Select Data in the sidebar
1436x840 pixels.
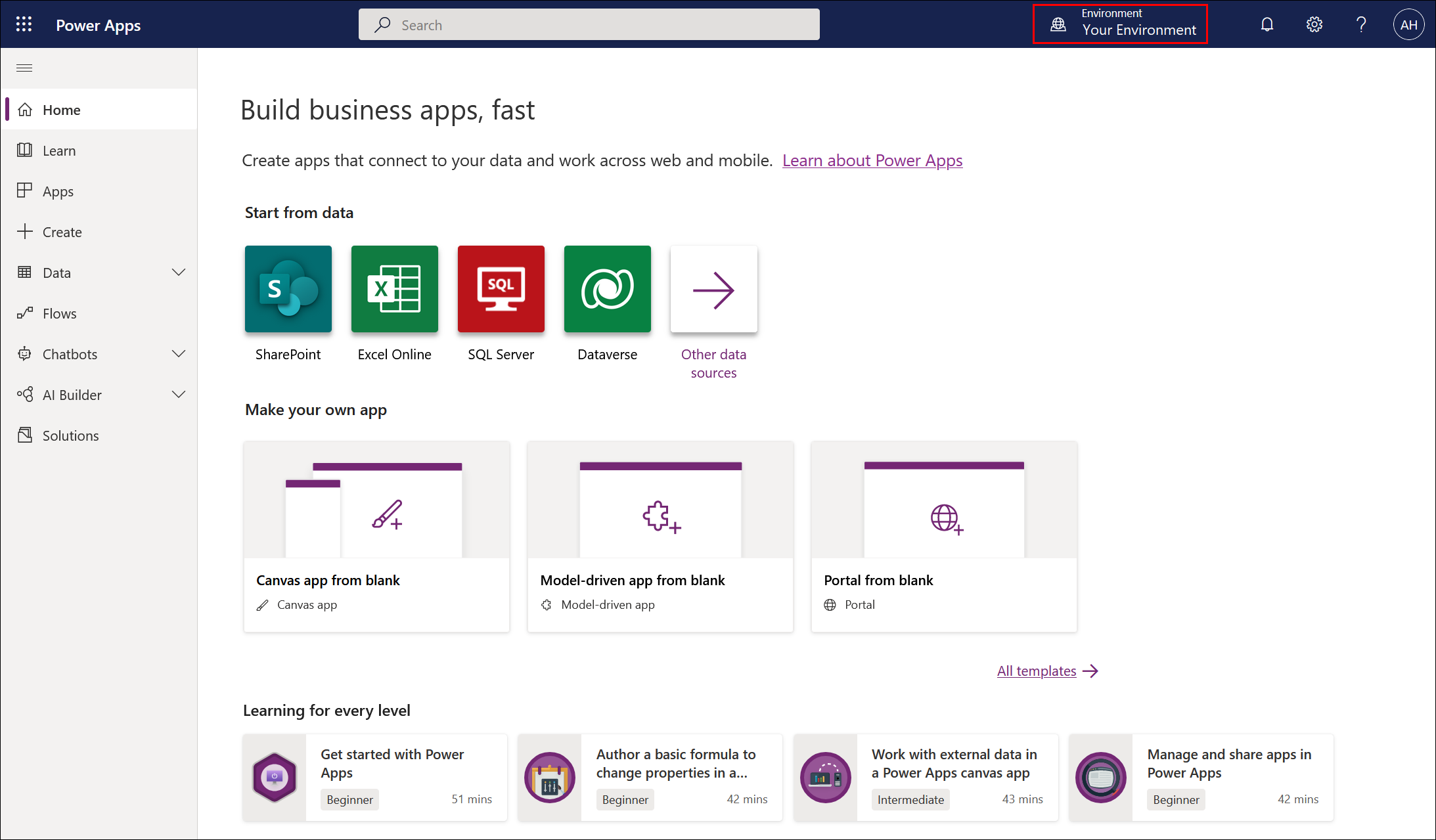tap(56, 273)
